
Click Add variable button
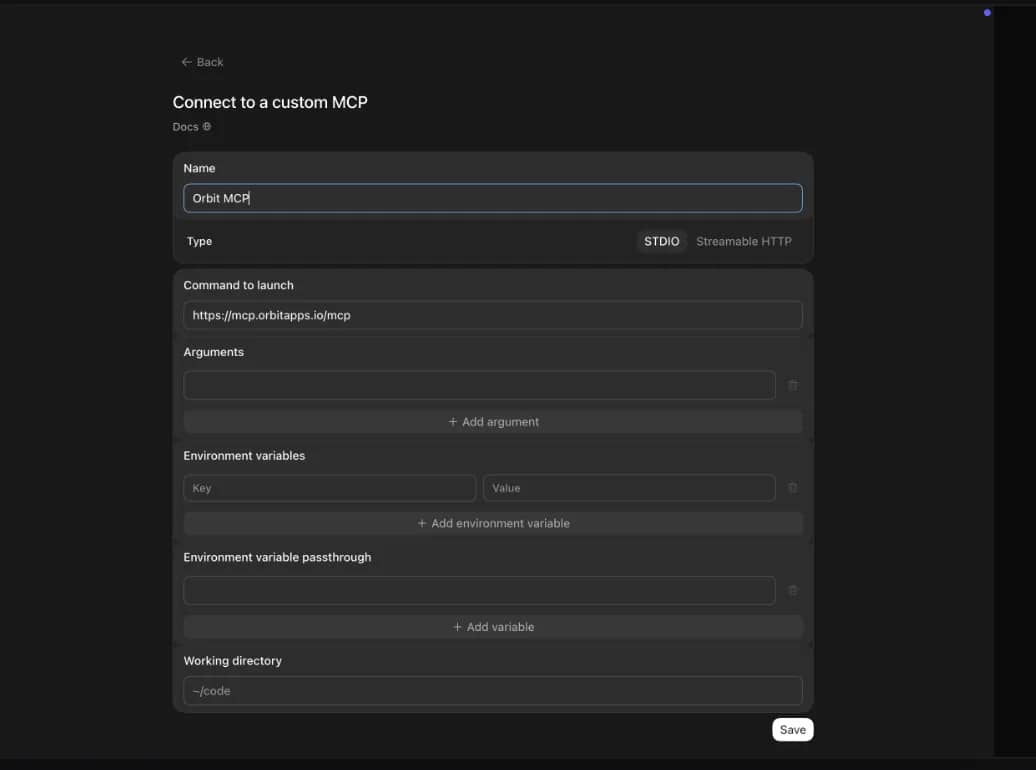coord(492,627)
